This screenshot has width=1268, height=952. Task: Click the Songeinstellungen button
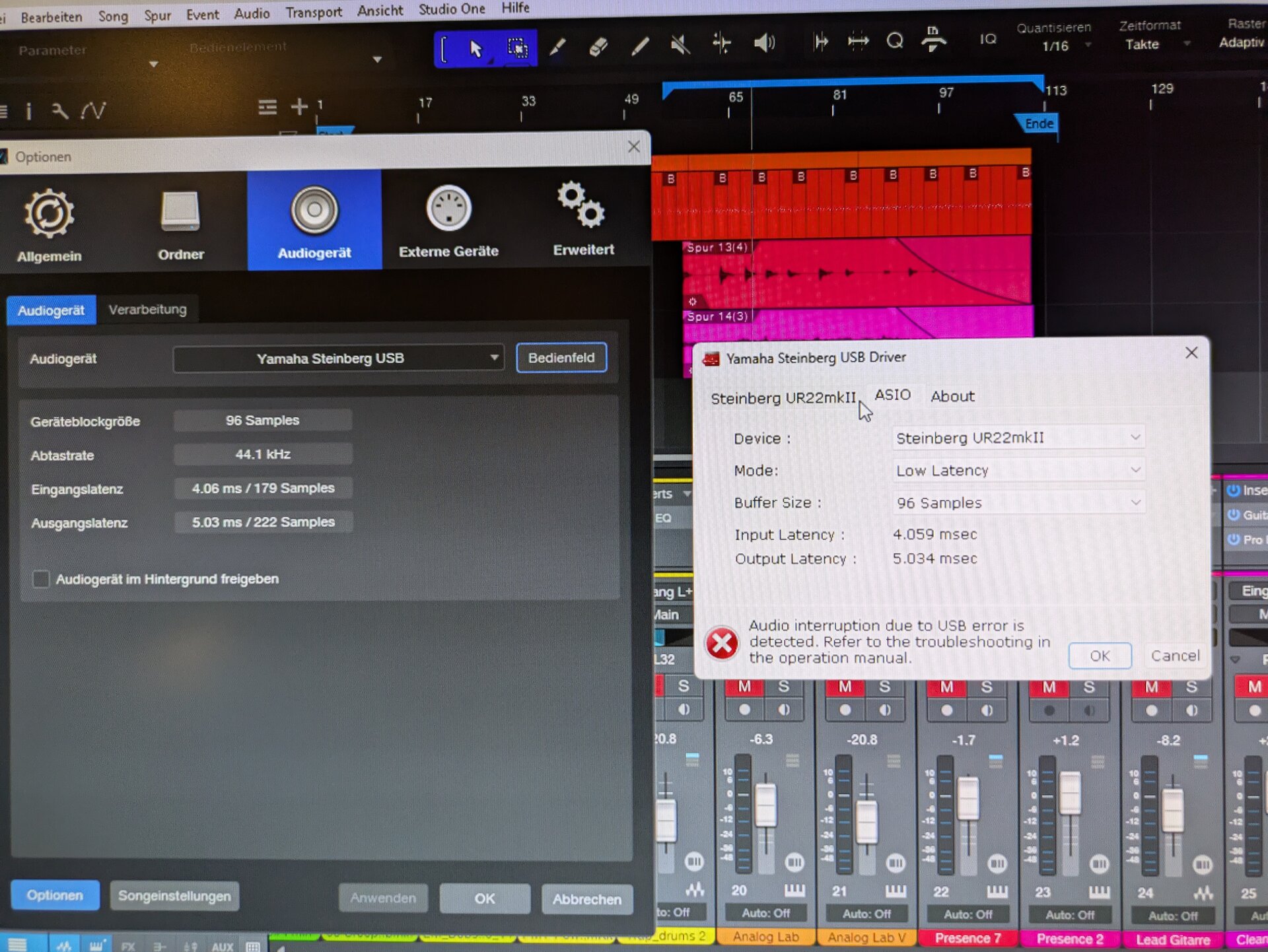[x=174, y=896]
